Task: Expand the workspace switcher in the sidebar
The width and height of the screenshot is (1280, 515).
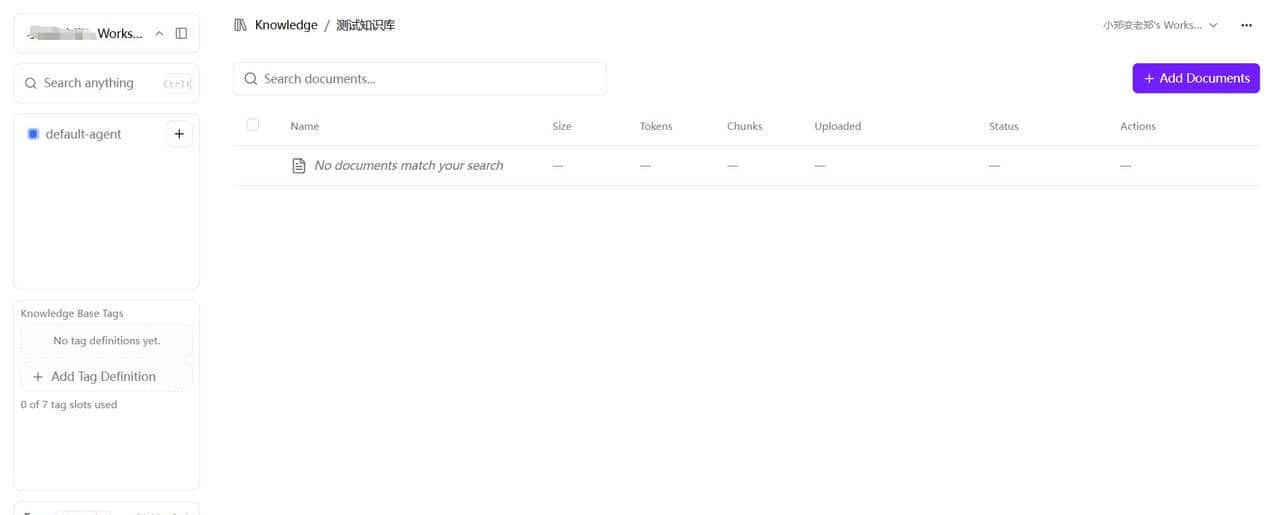Action: [159, 33]
